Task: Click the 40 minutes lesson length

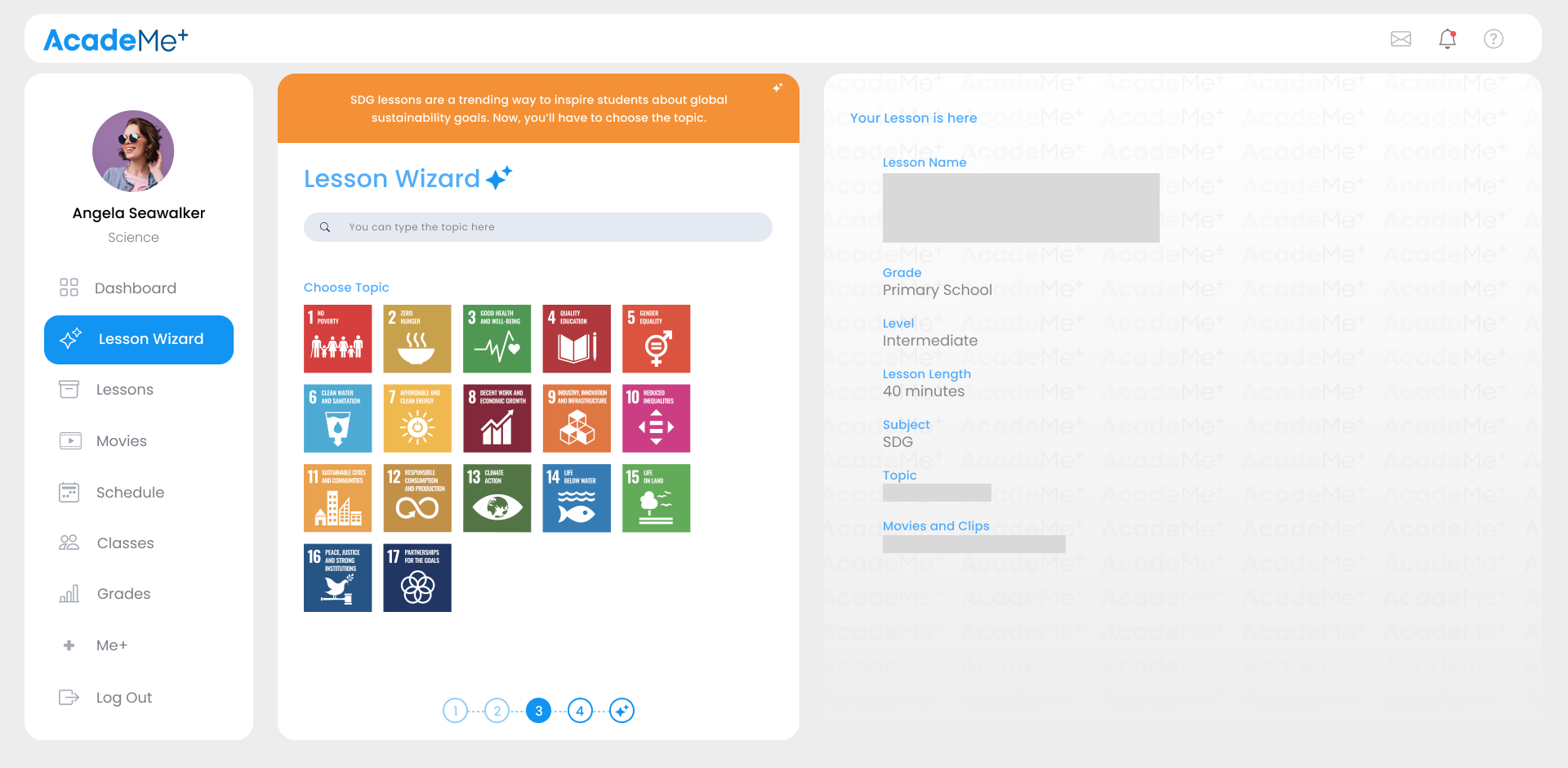Action: click(924, 391)
